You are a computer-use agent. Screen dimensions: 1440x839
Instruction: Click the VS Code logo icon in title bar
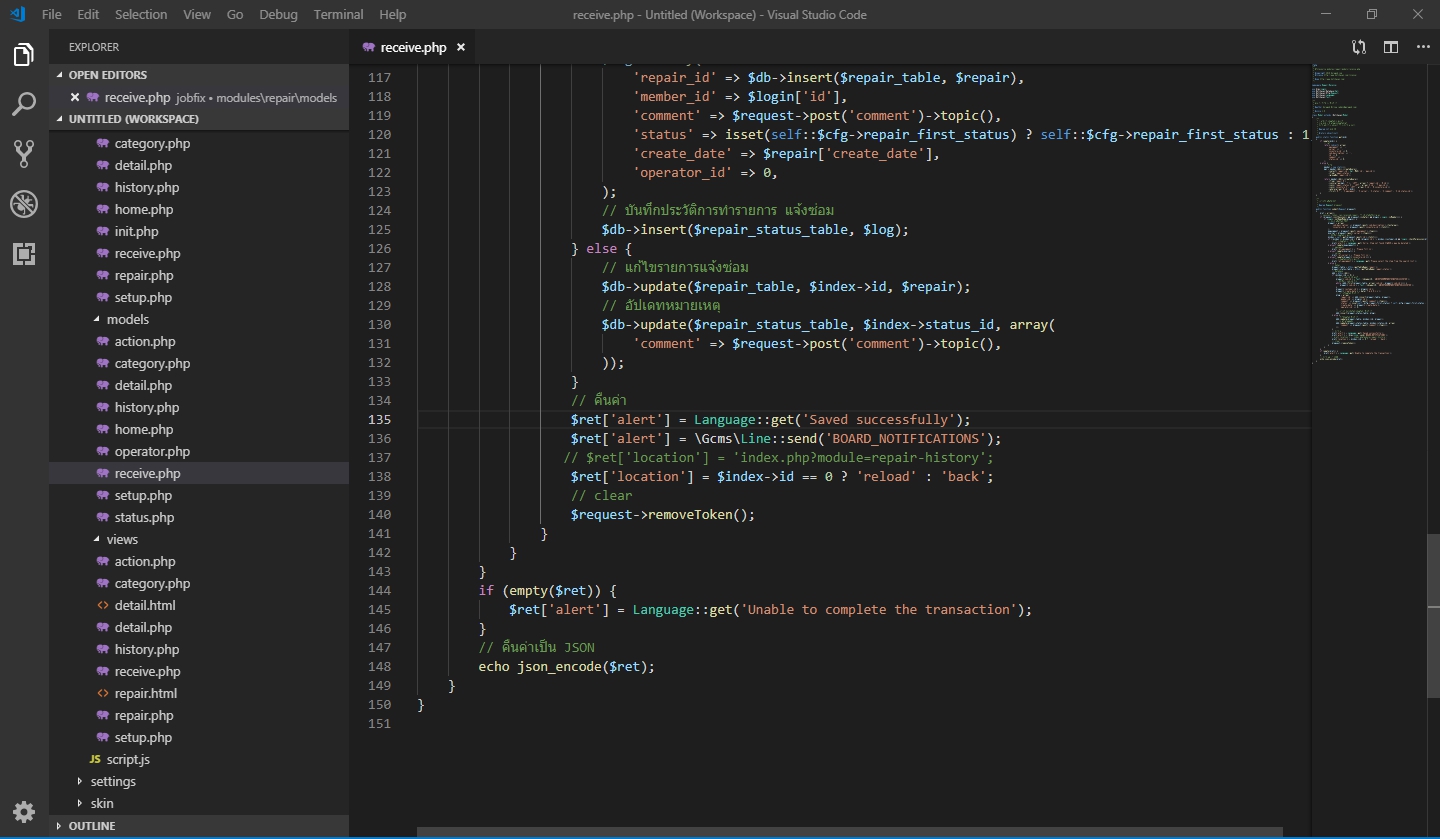coord(17,14)
